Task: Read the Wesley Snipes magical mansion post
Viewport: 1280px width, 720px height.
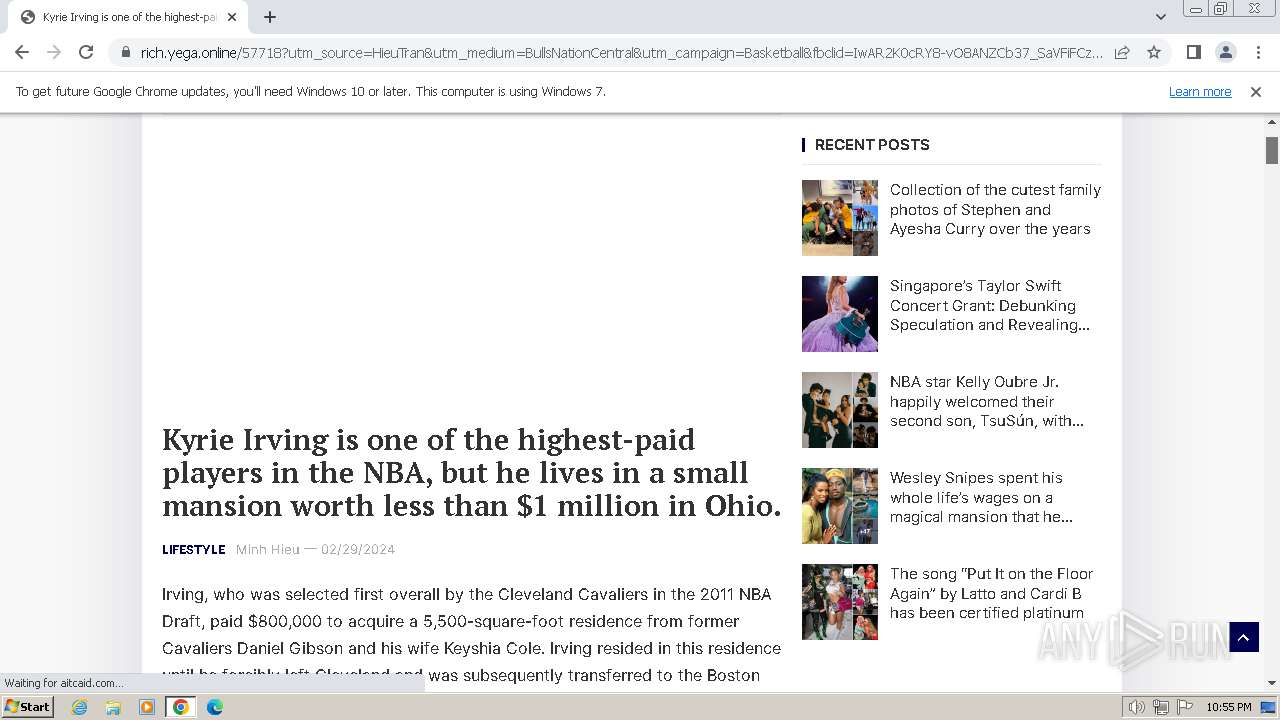Action: point(981,497)
